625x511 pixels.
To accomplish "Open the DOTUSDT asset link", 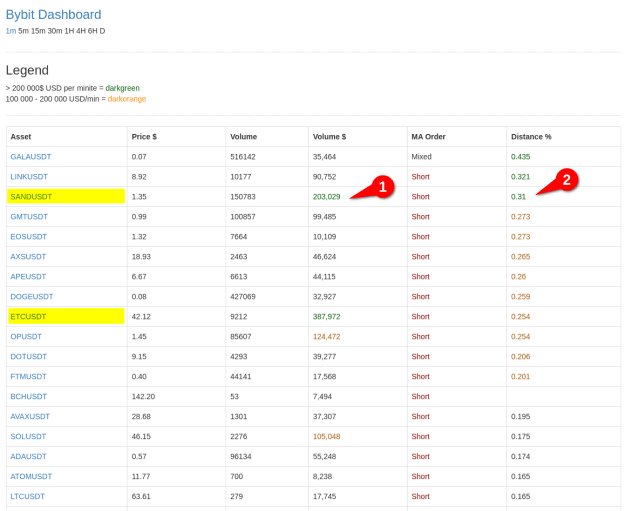I will 29,356.
